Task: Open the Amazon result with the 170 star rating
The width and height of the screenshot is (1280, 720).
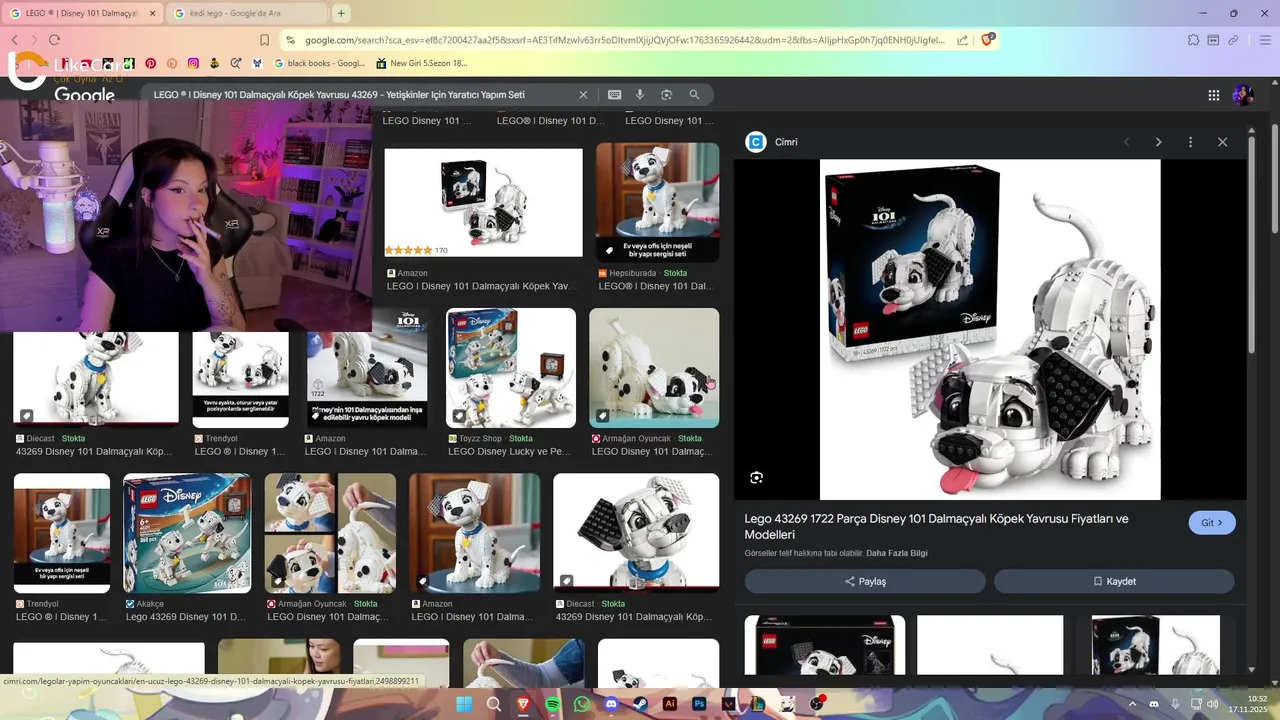Action: pyautogui.click(x=483, y=204)
